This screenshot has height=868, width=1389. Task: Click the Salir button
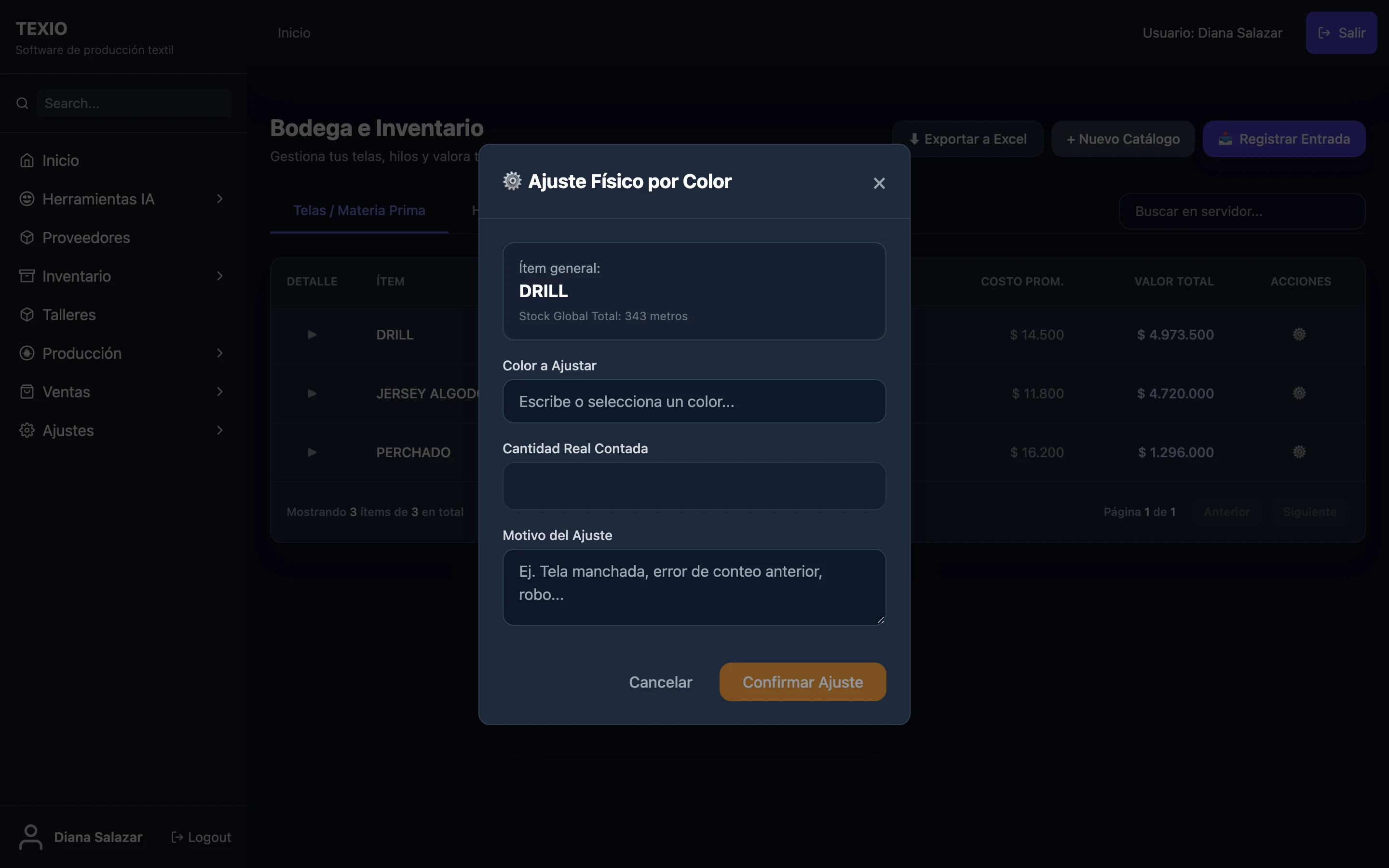1341,33
